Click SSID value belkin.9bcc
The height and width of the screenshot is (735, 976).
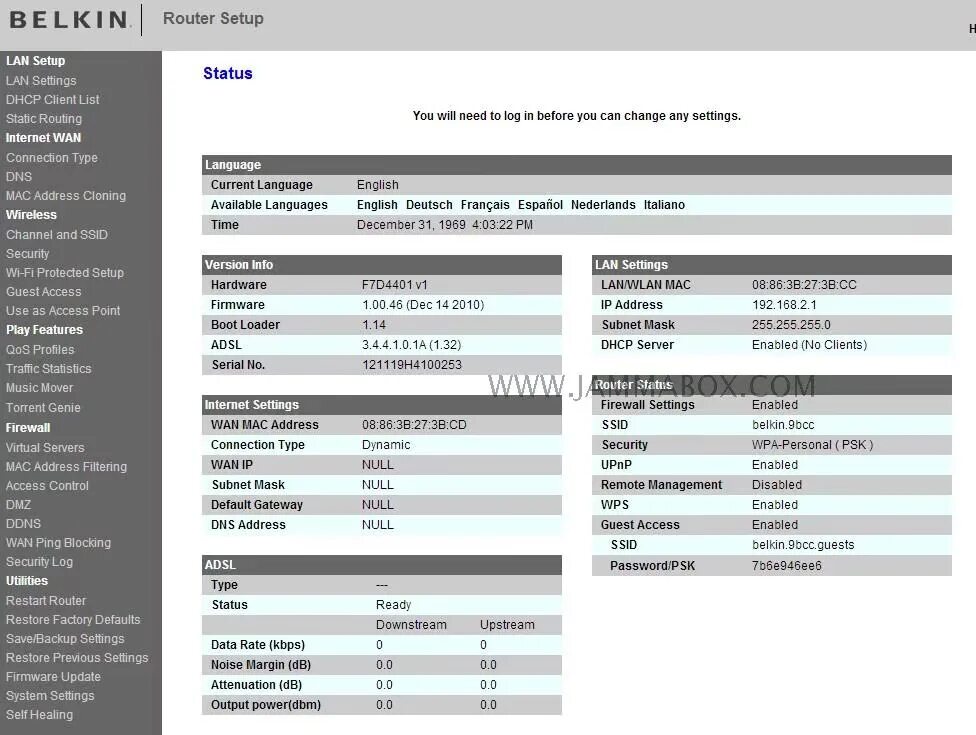[x=783, y=425]
